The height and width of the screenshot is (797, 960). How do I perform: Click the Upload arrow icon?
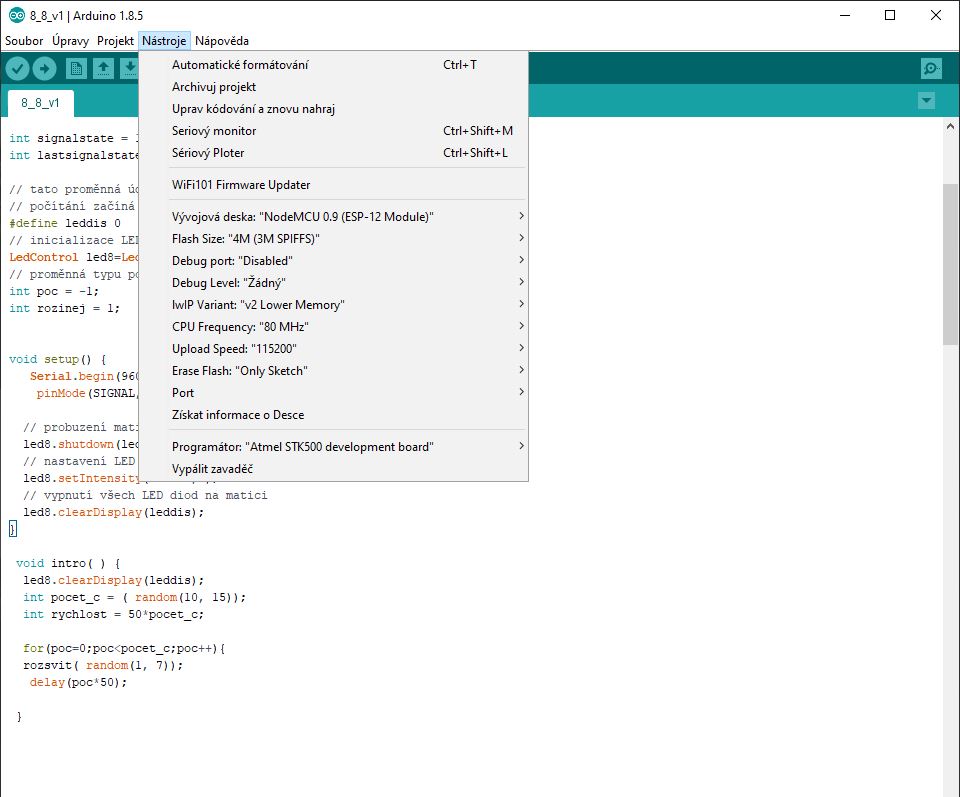point(45,68)
